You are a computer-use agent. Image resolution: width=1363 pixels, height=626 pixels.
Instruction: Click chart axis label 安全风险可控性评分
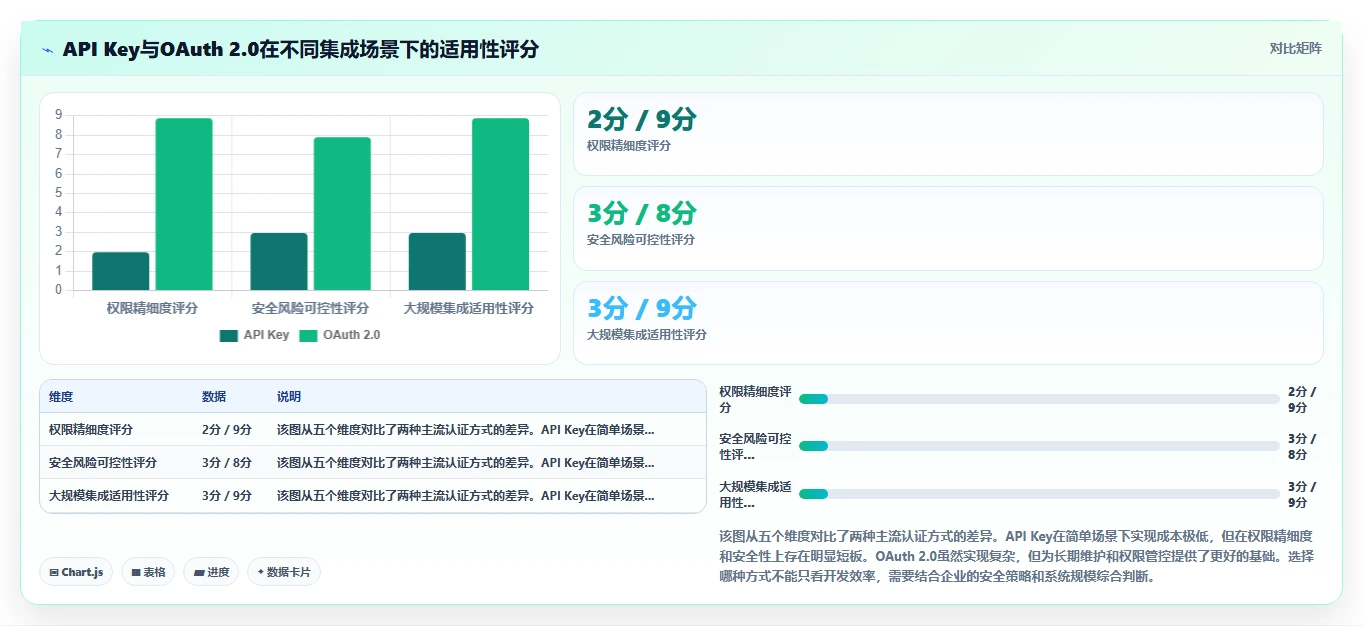tap(310, 308)
